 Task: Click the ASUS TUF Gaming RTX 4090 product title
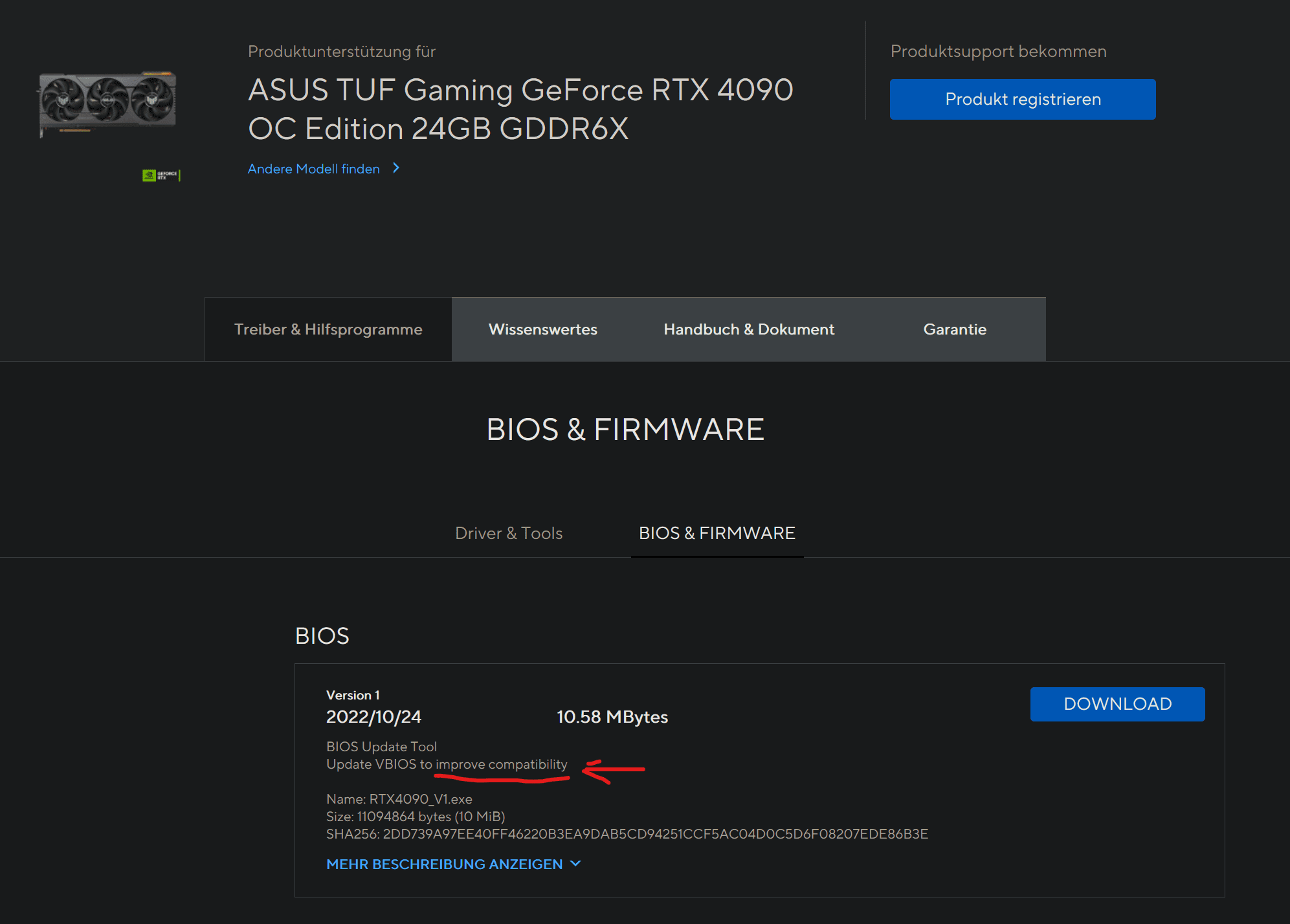click(520, 109)
